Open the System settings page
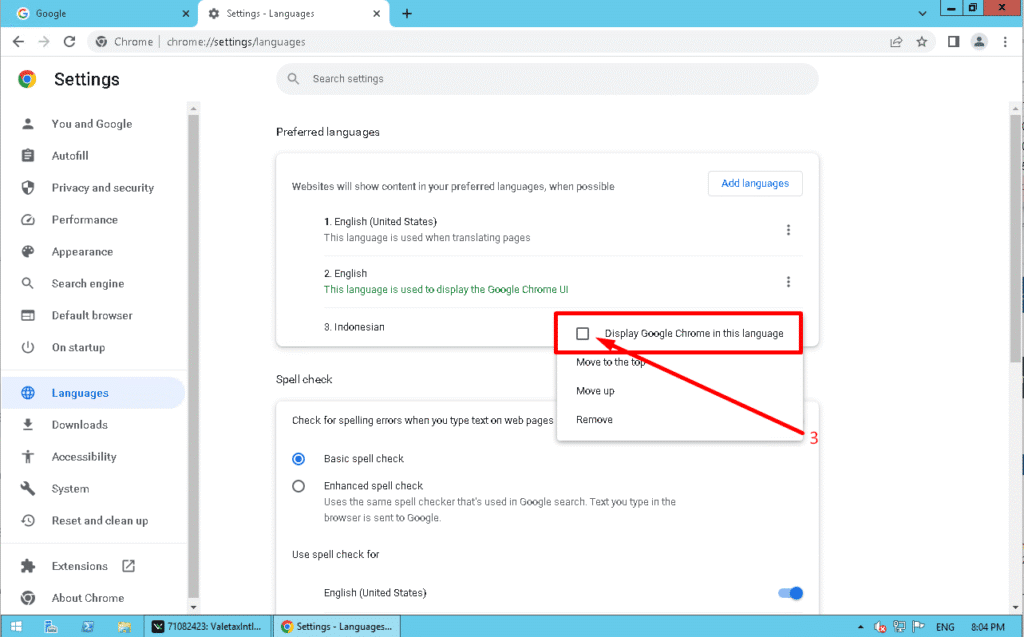The height and width of the screenshot is (637, 1024). pyautogui.click(x=71, y=489)
